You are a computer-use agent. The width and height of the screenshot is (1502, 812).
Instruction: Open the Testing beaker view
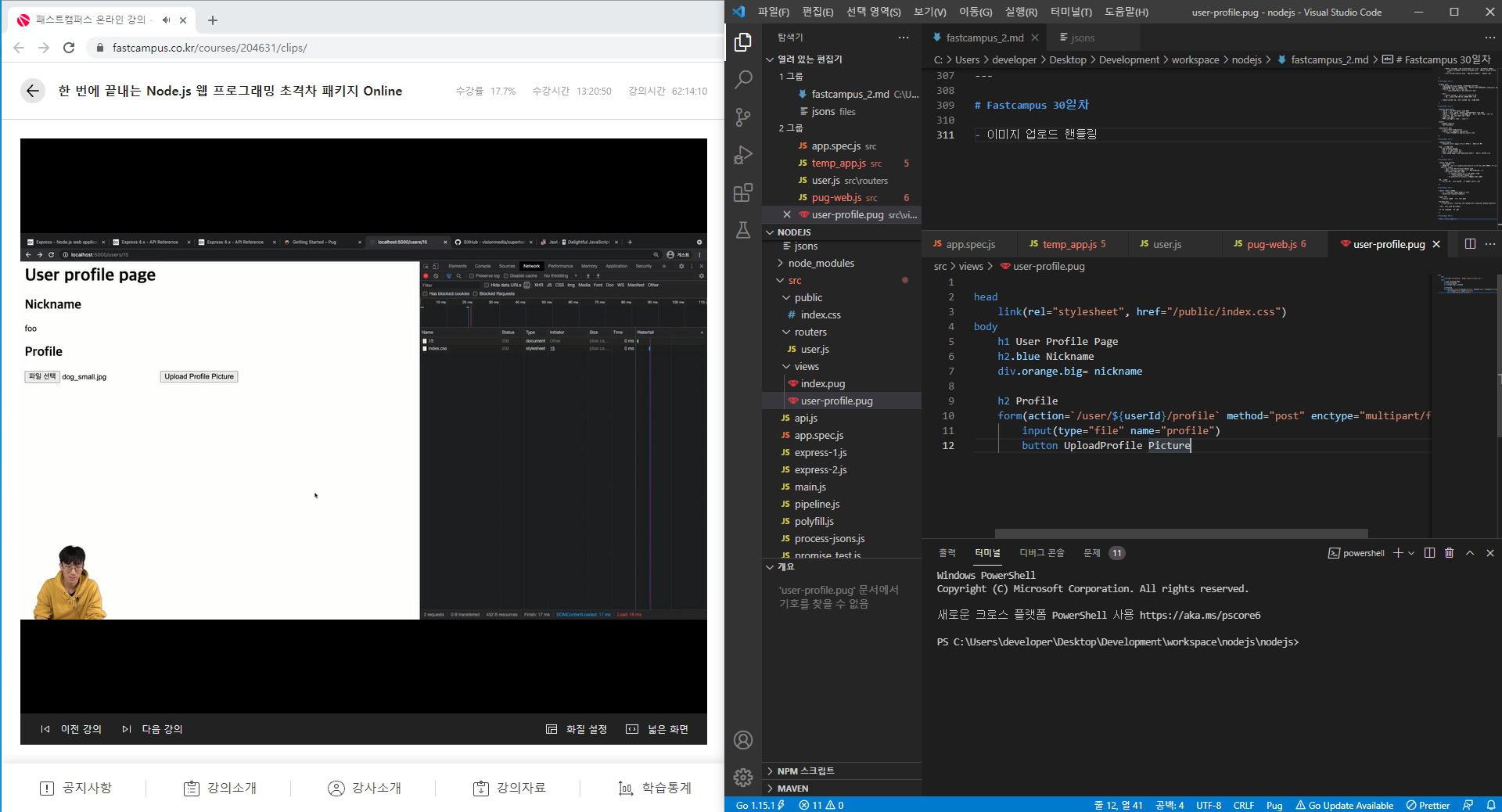(743, 230)
